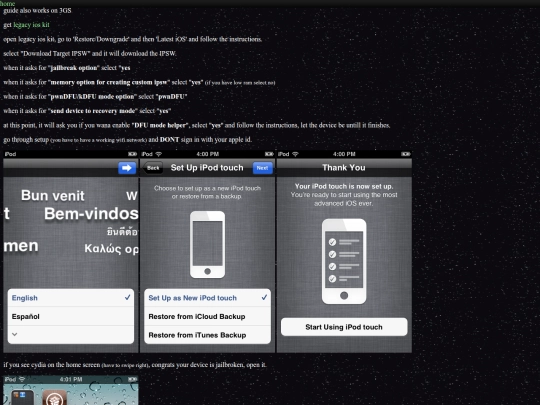Image resolution: width=540 pixels, height=405 pixels.
Task: Click the checklist iPod illustration
Action: (x=344, y=261)
